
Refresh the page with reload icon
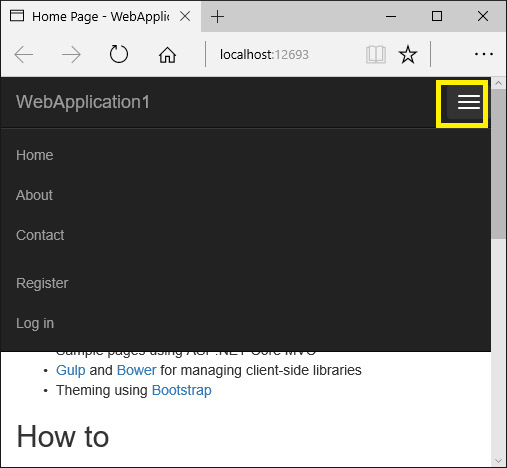click(x=119, y=54)
